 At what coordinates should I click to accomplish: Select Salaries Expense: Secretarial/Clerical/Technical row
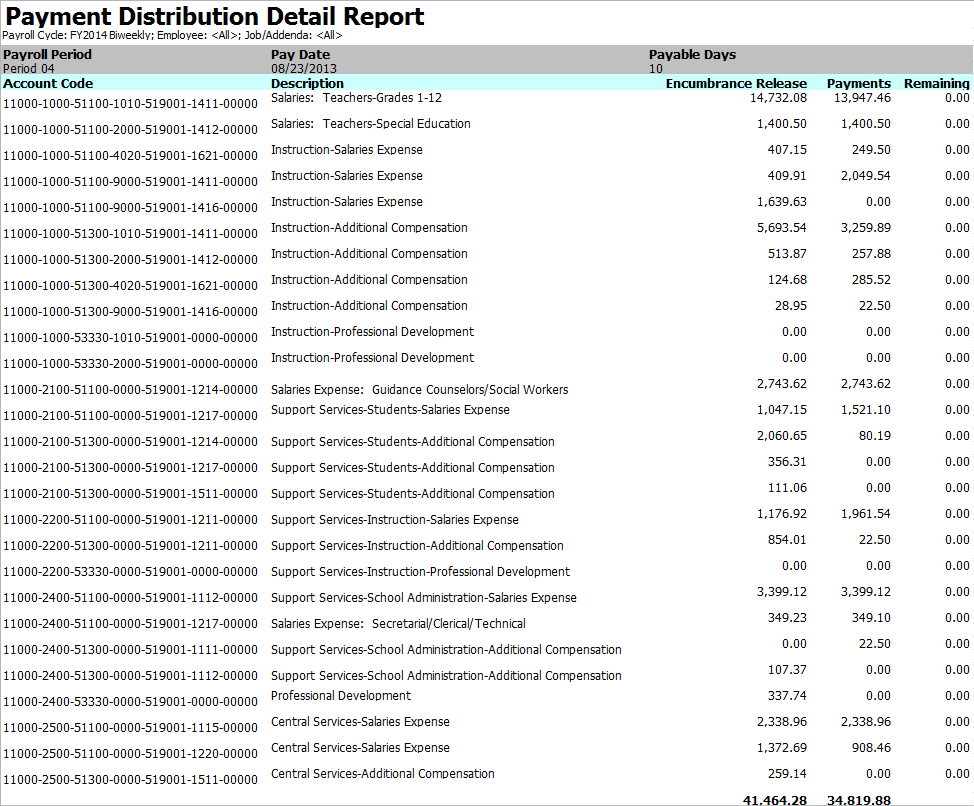click(x=398, y=624)
